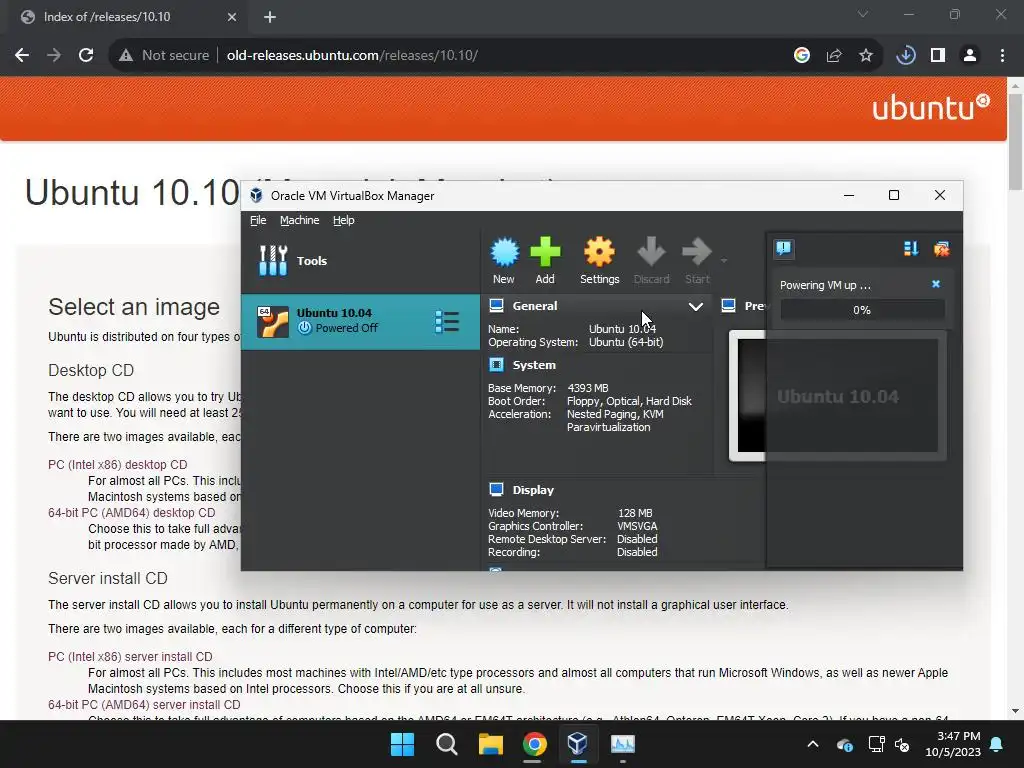Open PC (Intel x86) server install CD link

(130, 656)
